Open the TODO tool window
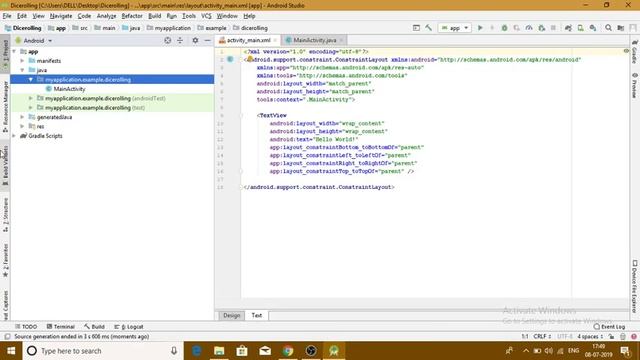 [26, 327]
